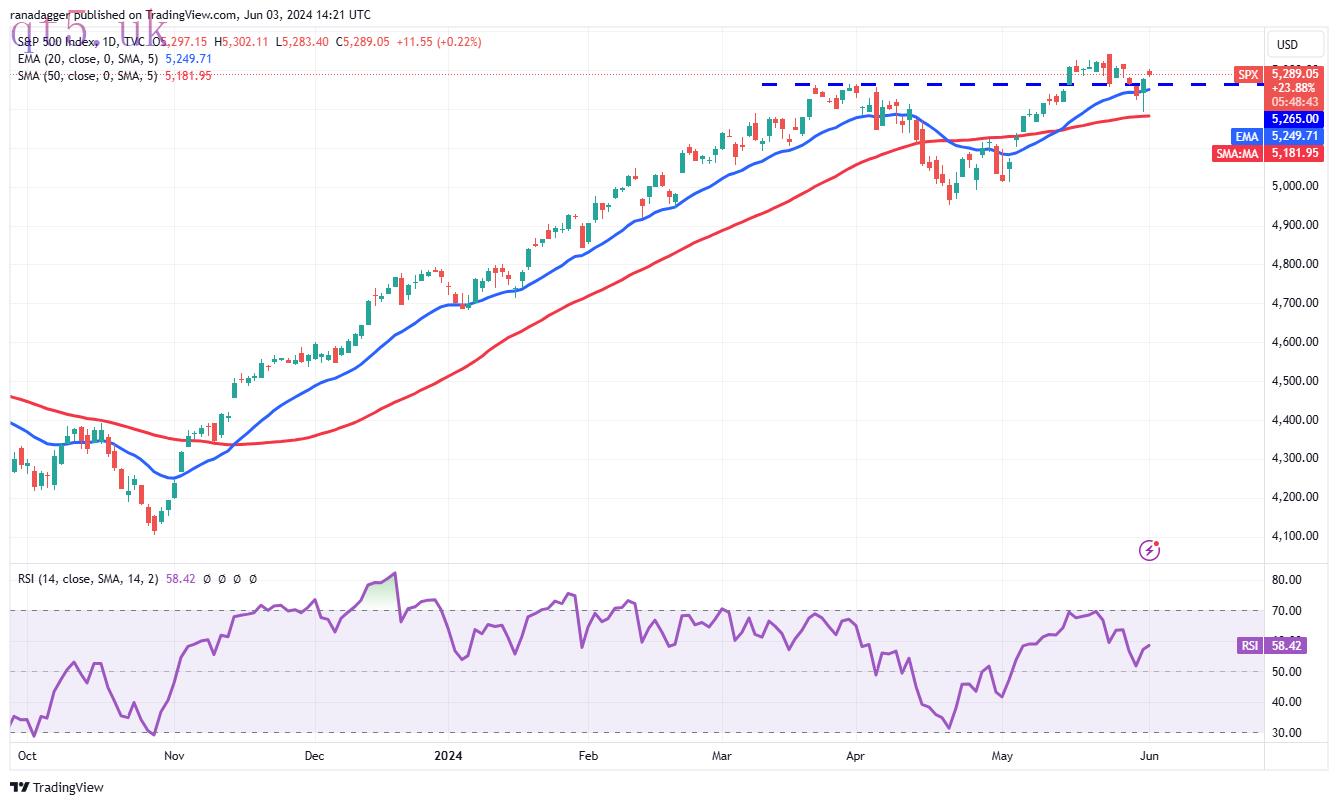Image resolution: width=1338 pixels, height=805 pixels.
Task: Open the USD currency selector
Action: coord(1286,45)
